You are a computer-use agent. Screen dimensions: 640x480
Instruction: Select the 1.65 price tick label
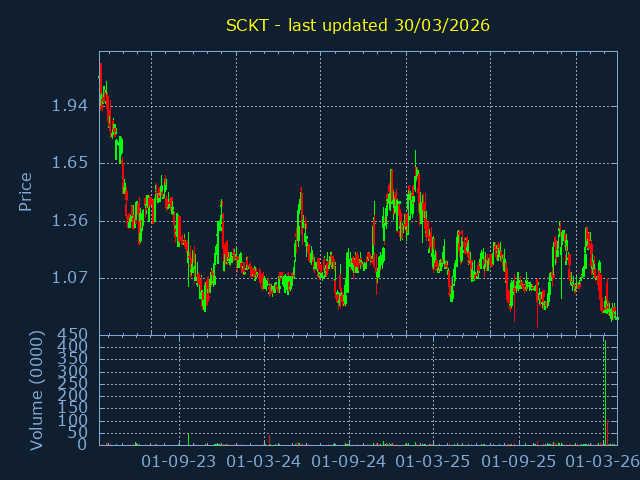(70, 163)
